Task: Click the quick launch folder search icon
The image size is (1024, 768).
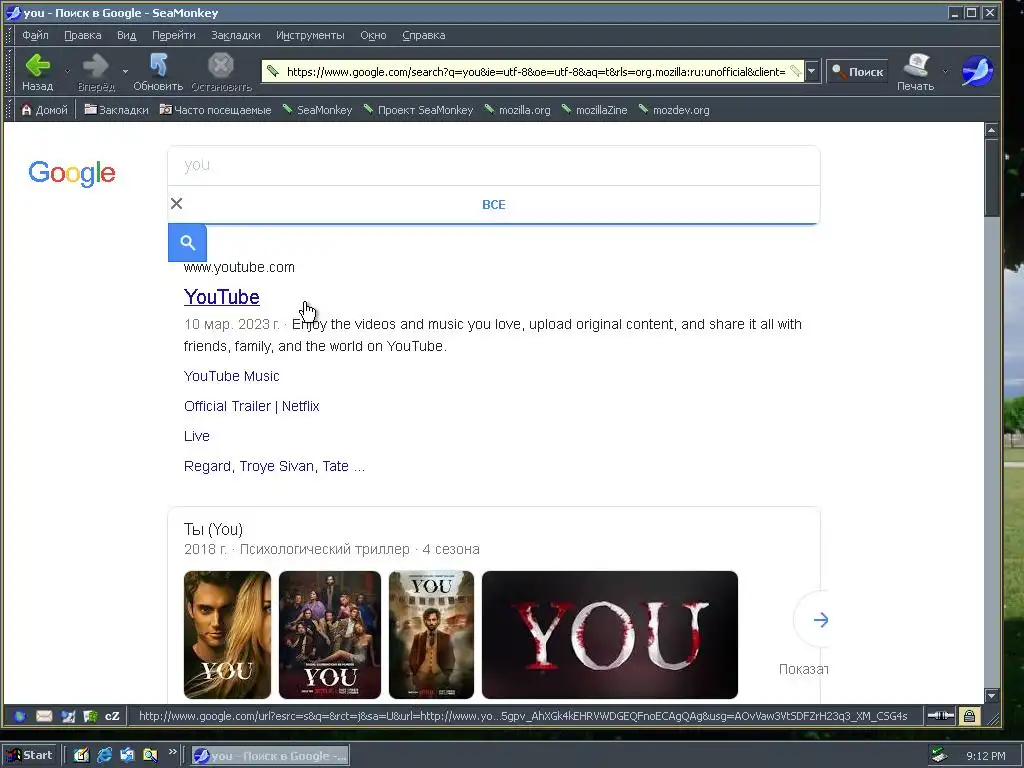Action: point(150,756)
